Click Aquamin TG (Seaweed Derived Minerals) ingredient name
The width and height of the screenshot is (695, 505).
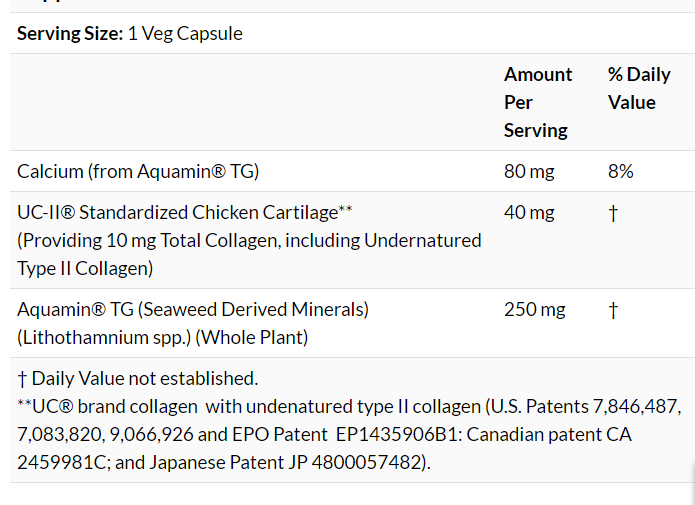pyautogui.click(x=193, y=309)
